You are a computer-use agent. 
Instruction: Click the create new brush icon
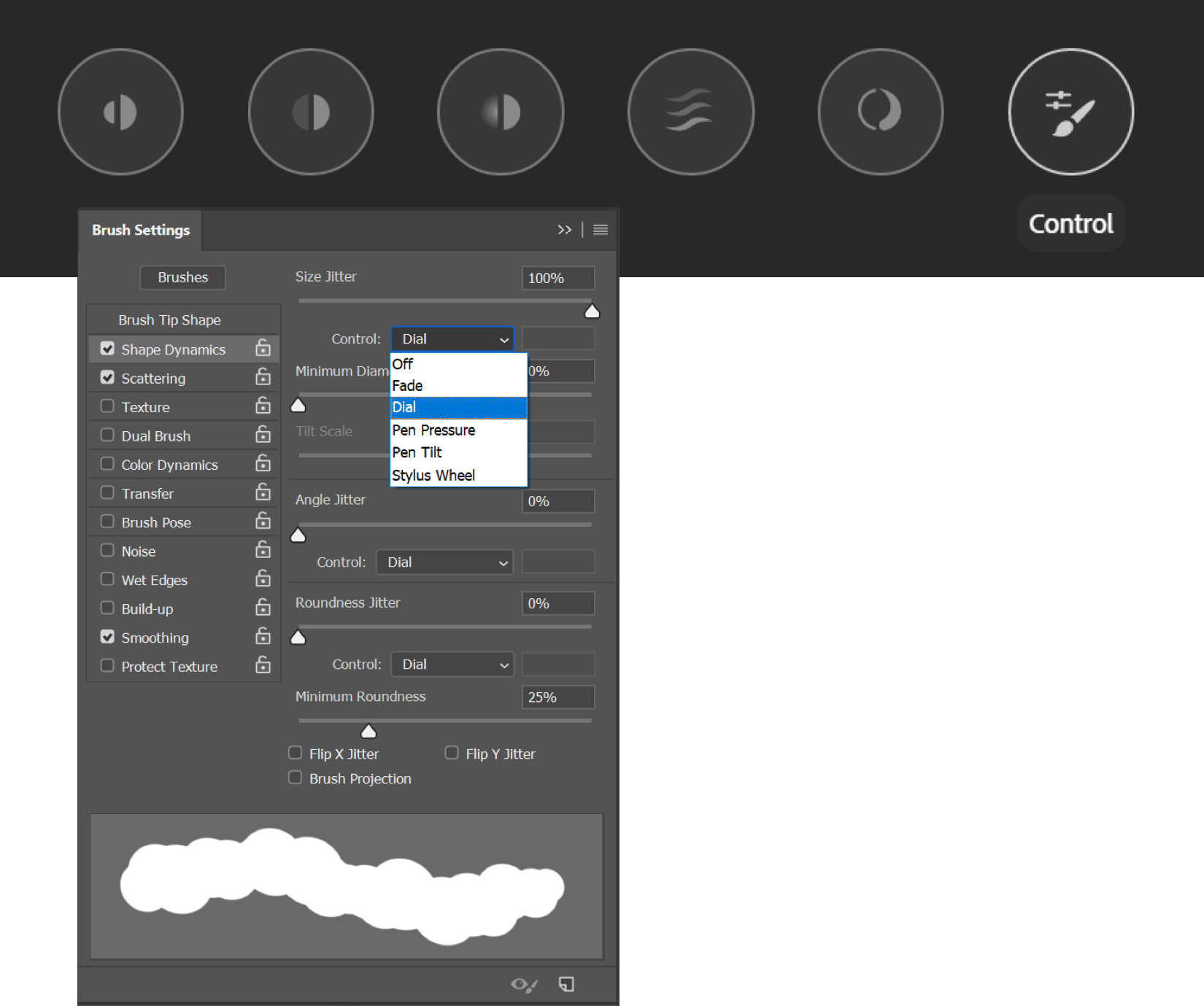(566, 985)
